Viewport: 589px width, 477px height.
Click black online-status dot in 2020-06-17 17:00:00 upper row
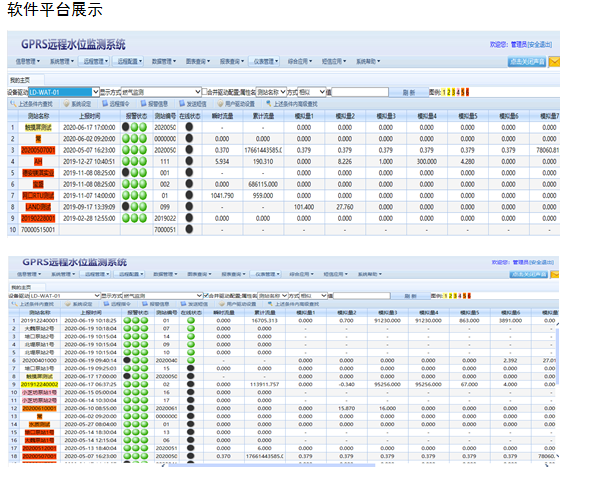pyautogui.click(x=189, y=127)
